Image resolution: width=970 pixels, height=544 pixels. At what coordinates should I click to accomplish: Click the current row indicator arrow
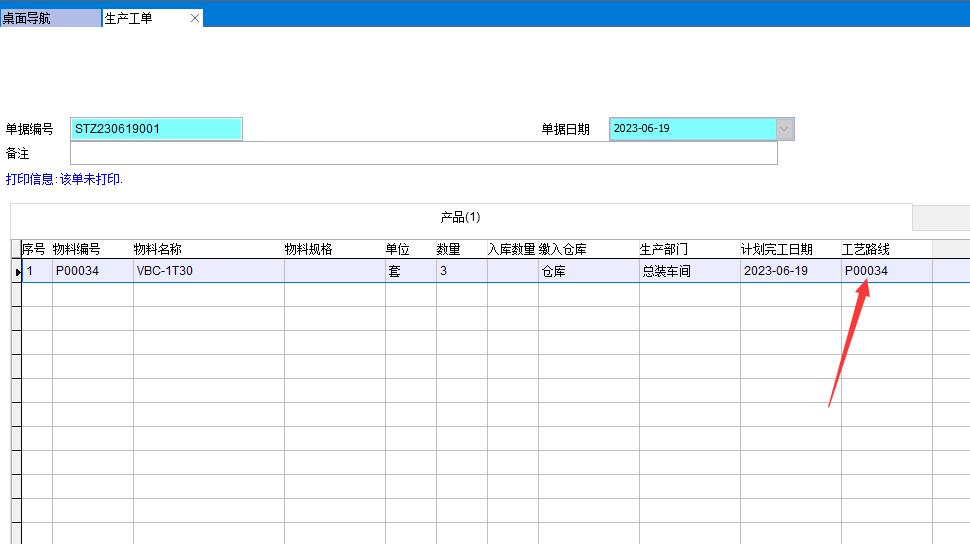click(17, 272)
